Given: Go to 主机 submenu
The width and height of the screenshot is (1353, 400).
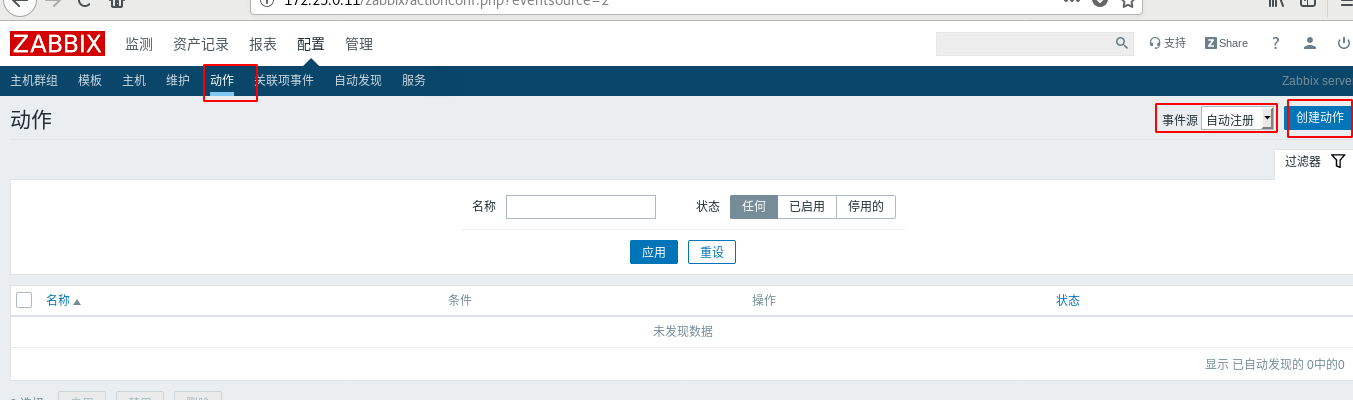Looking at the screenshot, I should click(134, 80).
